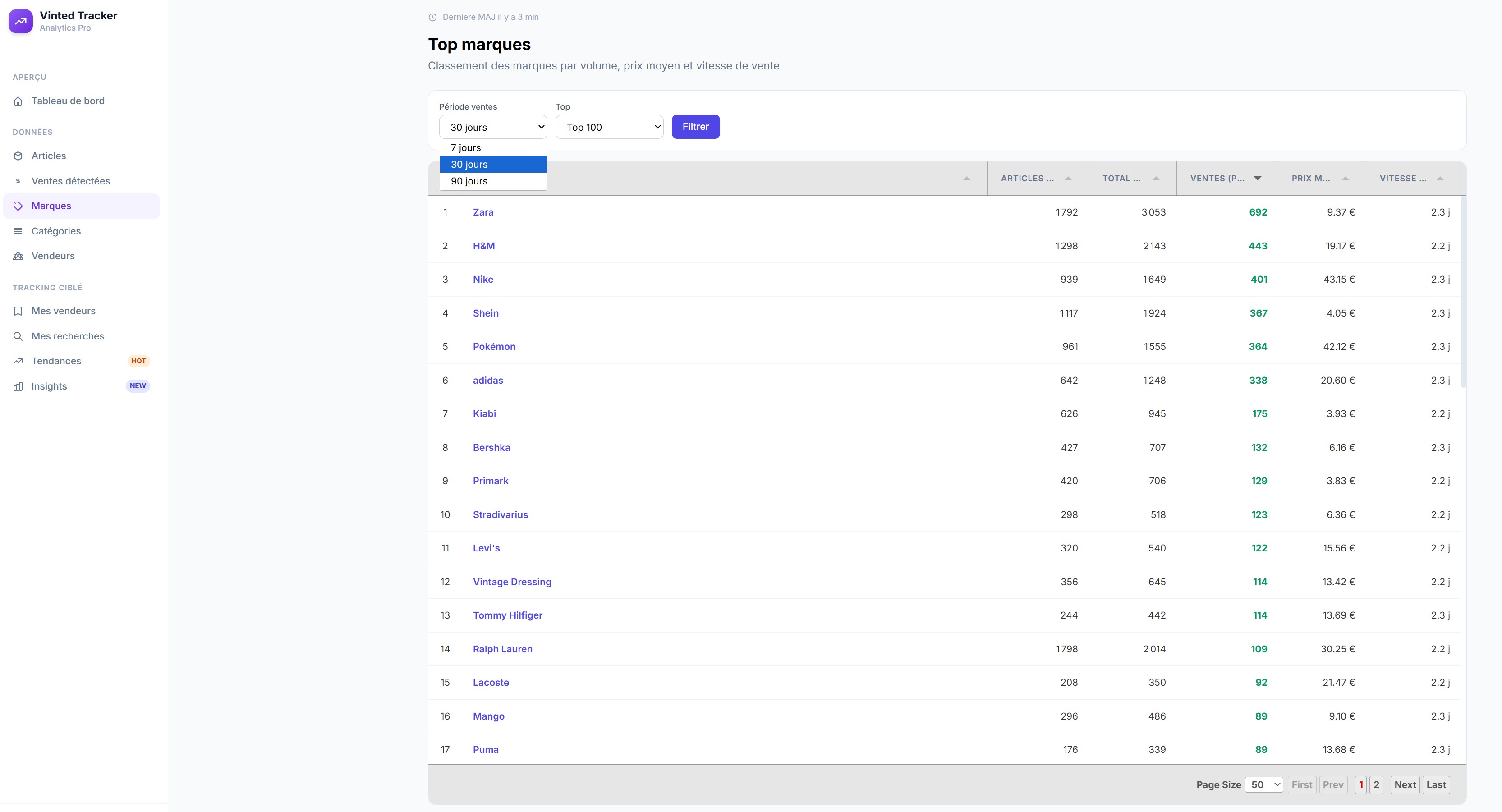Screen dimensions: 1502x812
Task: Open the Zara brand link
Action: coord(483,212)
